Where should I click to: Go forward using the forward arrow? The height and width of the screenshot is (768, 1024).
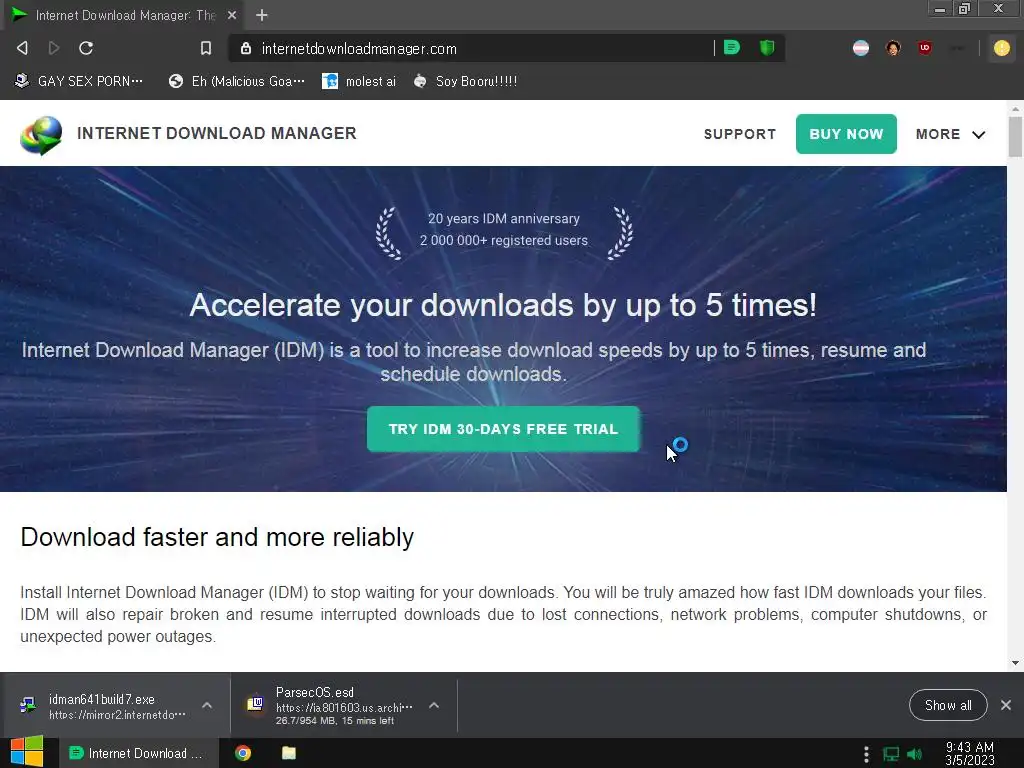(x=54, y=48)
